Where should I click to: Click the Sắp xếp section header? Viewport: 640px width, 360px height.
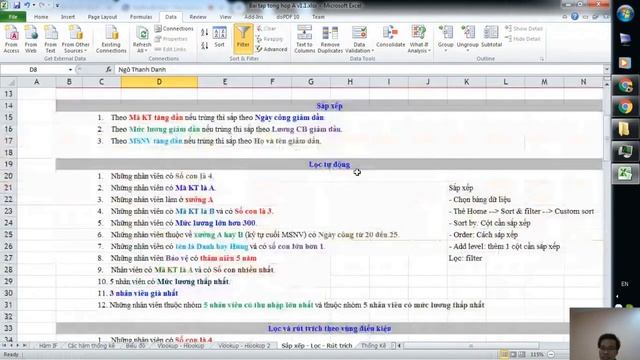(x=329, y=106)
